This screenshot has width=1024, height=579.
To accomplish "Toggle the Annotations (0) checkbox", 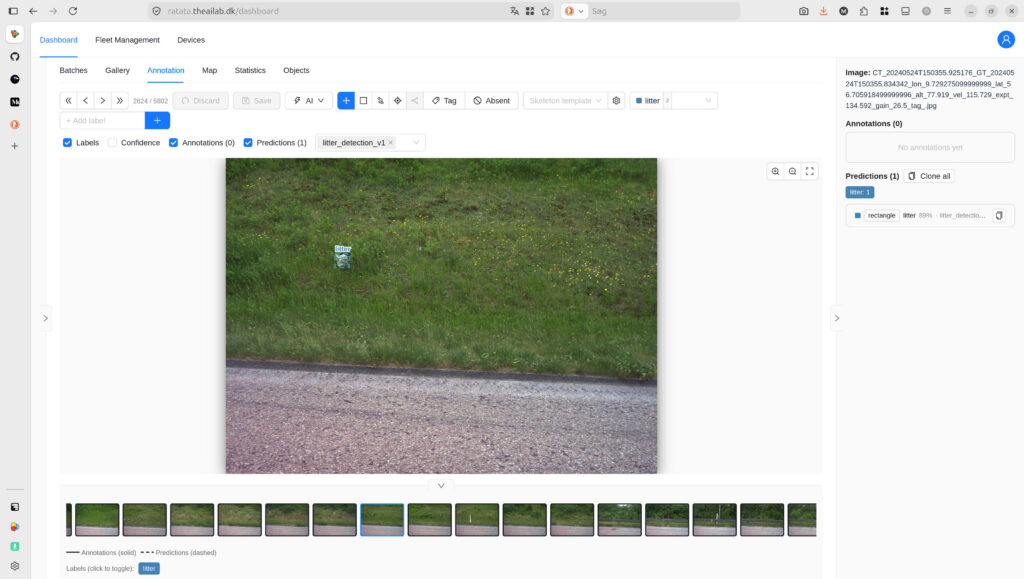I will tap(173, 142).
